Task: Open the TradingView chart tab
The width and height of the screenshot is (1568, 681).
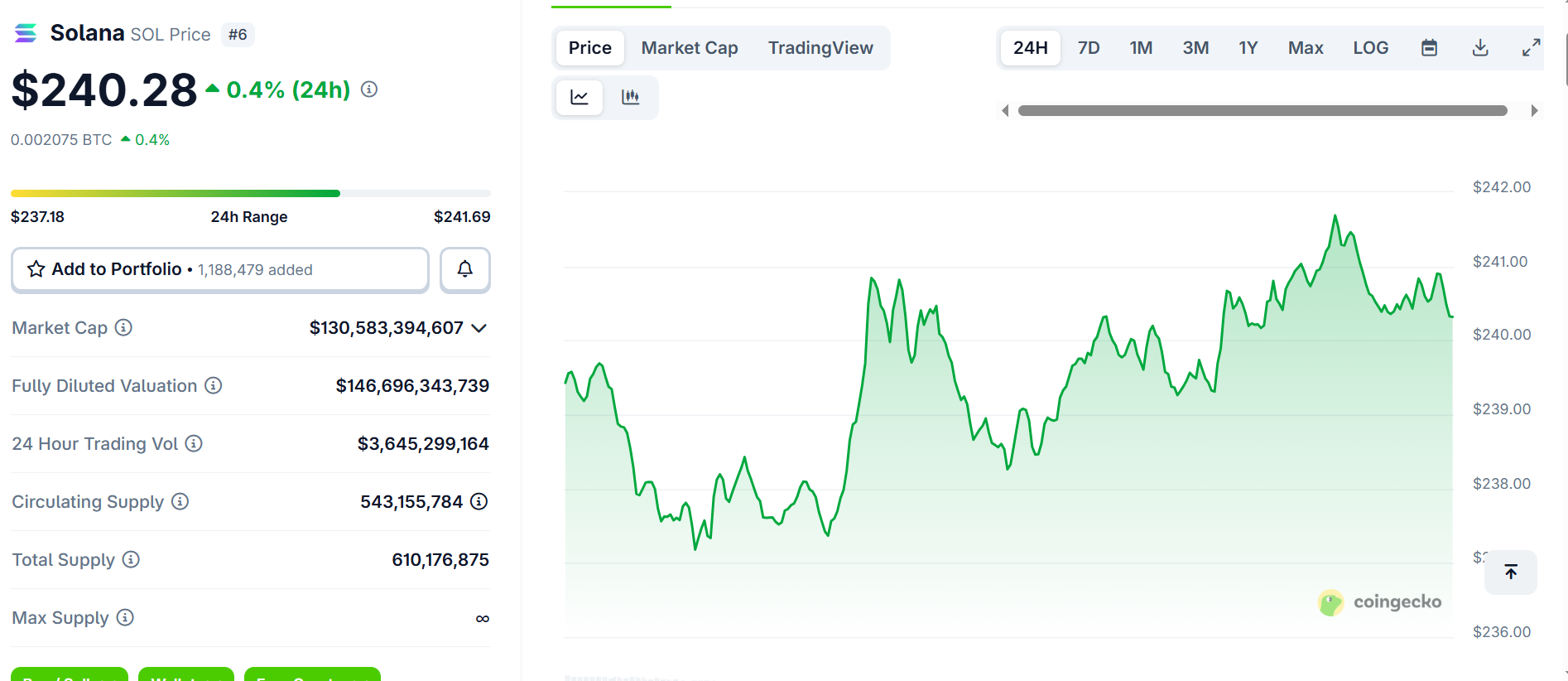Action: [x=820, y=48]
